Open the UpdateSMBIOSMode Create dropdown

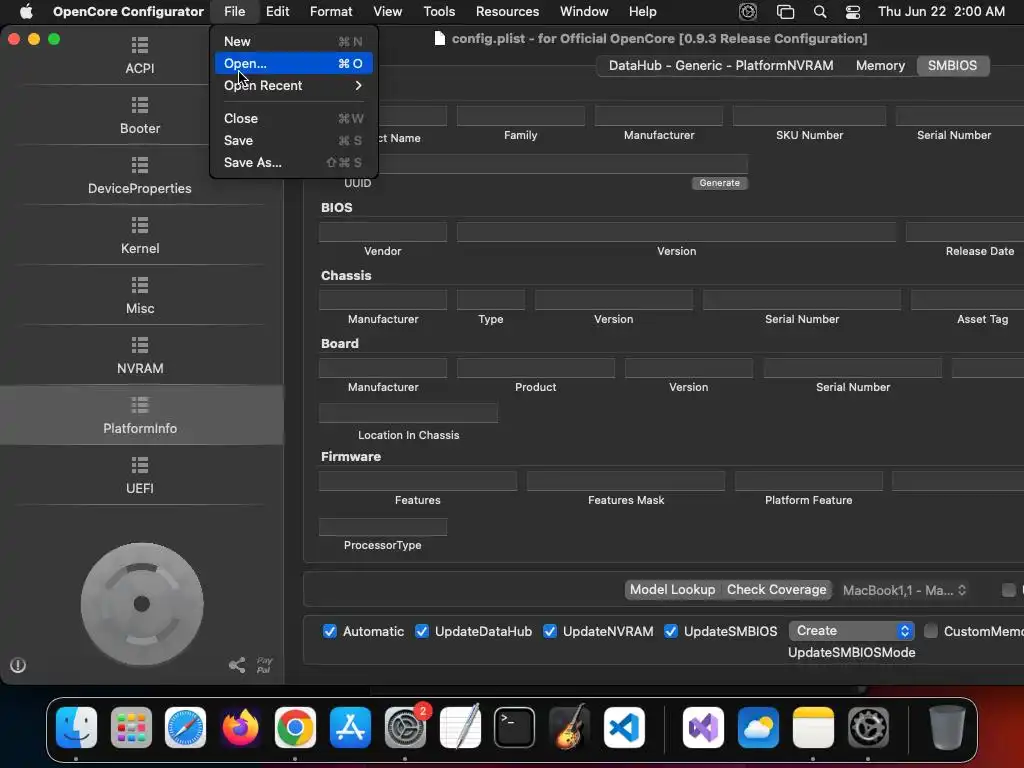pos(852,631)
